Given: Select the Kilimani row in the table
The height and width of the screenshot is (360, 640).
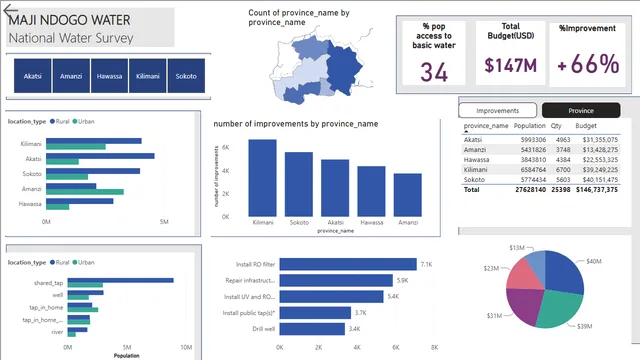Looking at the screenshot, I should (x=541, y=170).
